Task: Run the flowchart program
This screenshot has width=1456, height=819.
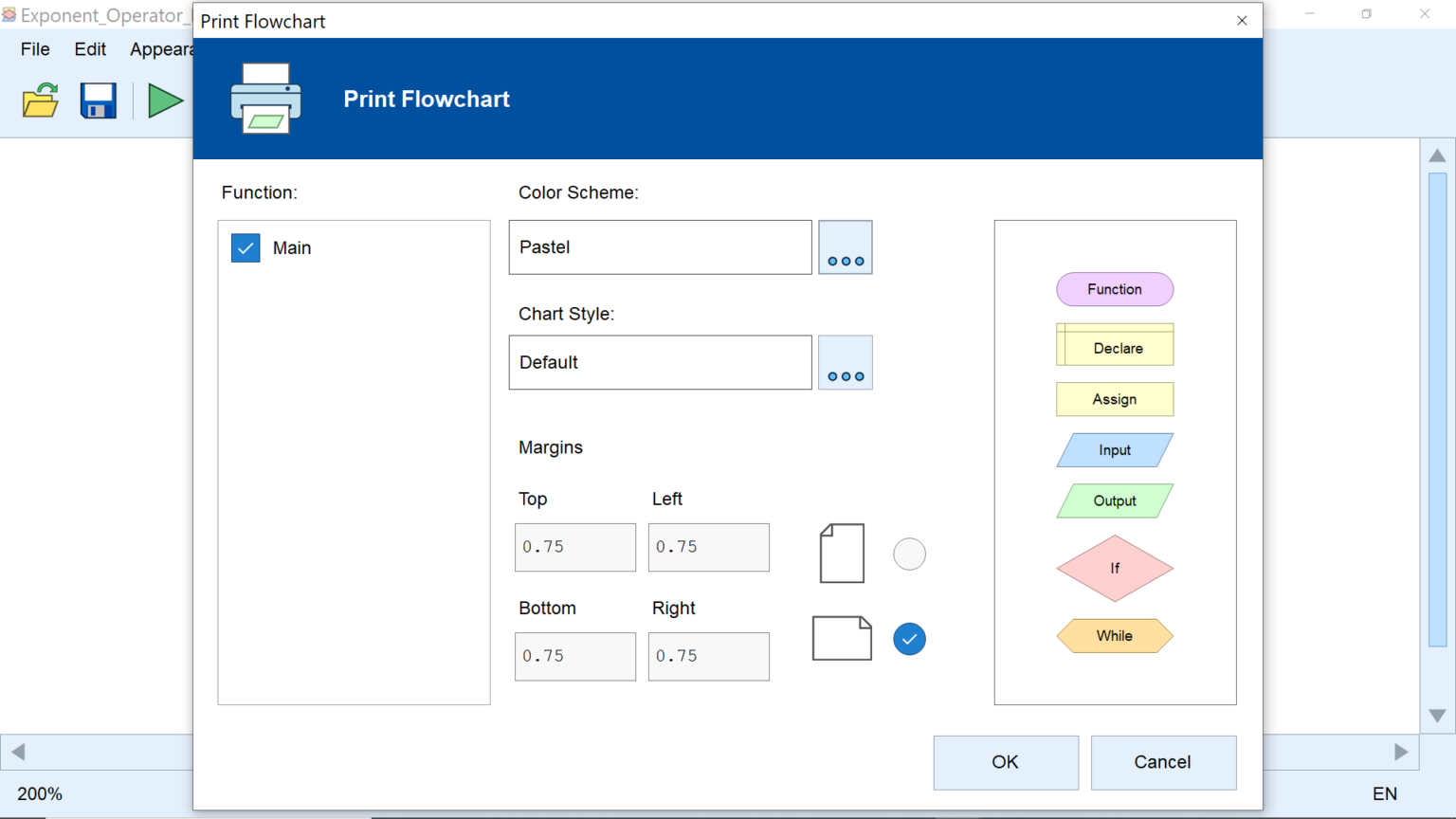Action: pyautogui.click(x=165, y=100)
